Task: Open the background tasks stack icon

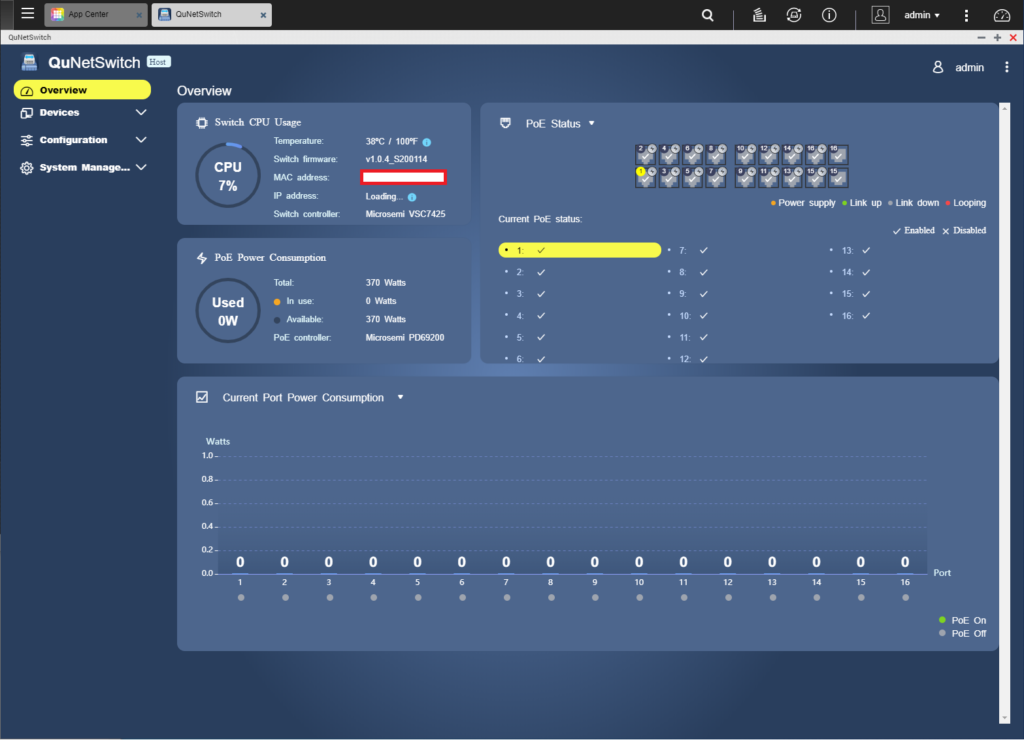Action: [759, 14]
